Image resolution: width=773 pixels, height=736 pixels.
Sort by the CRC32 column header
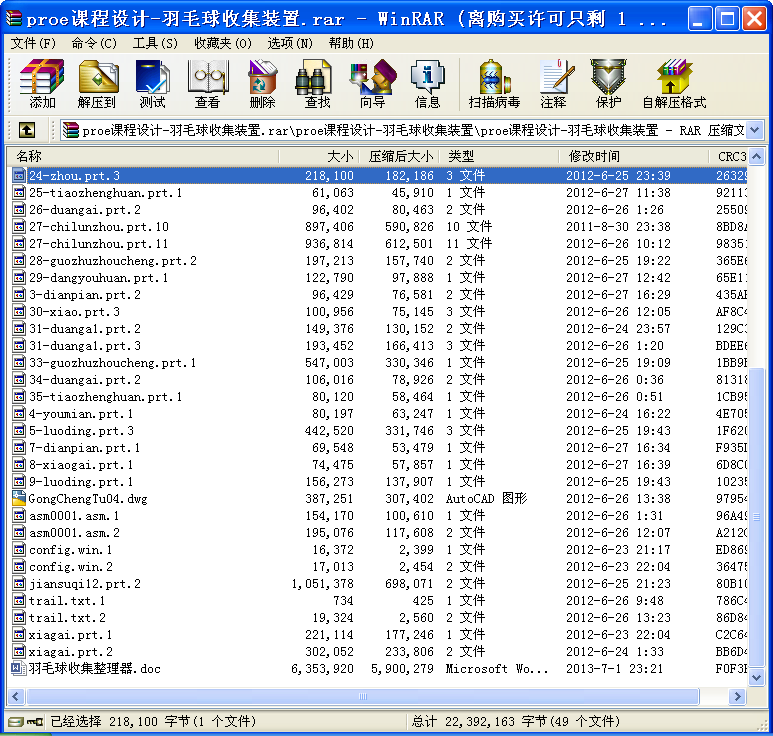(x=728, y=157)
